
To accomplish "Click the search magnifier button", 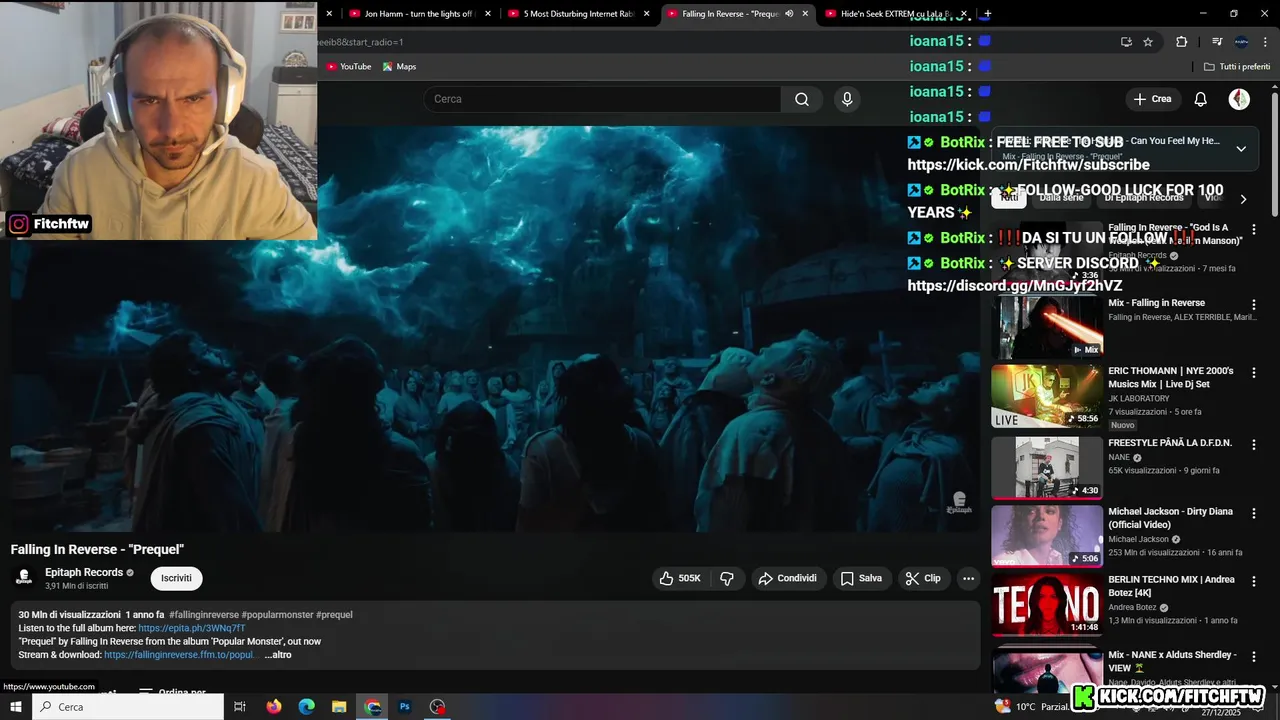I will (802, 99).
